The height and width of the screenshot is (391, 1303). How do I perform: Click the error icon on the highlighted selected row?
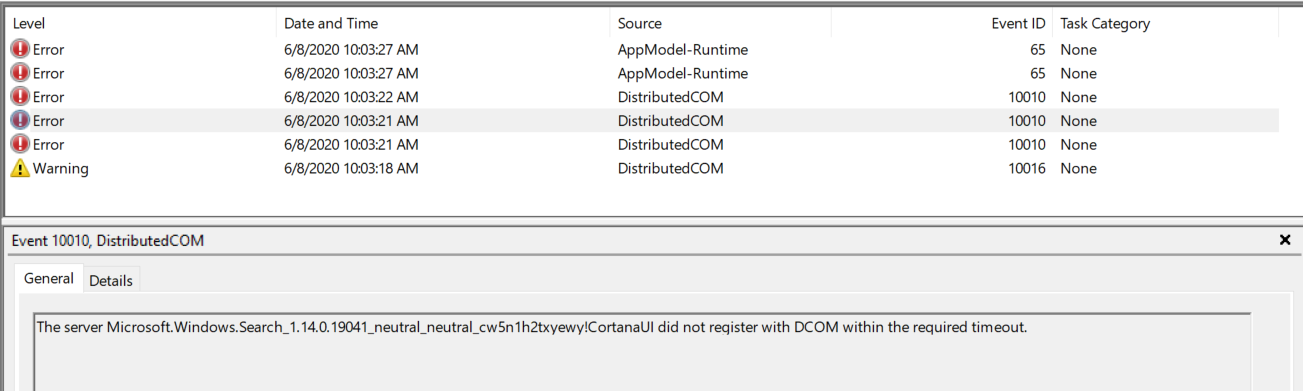coord(20,121)
